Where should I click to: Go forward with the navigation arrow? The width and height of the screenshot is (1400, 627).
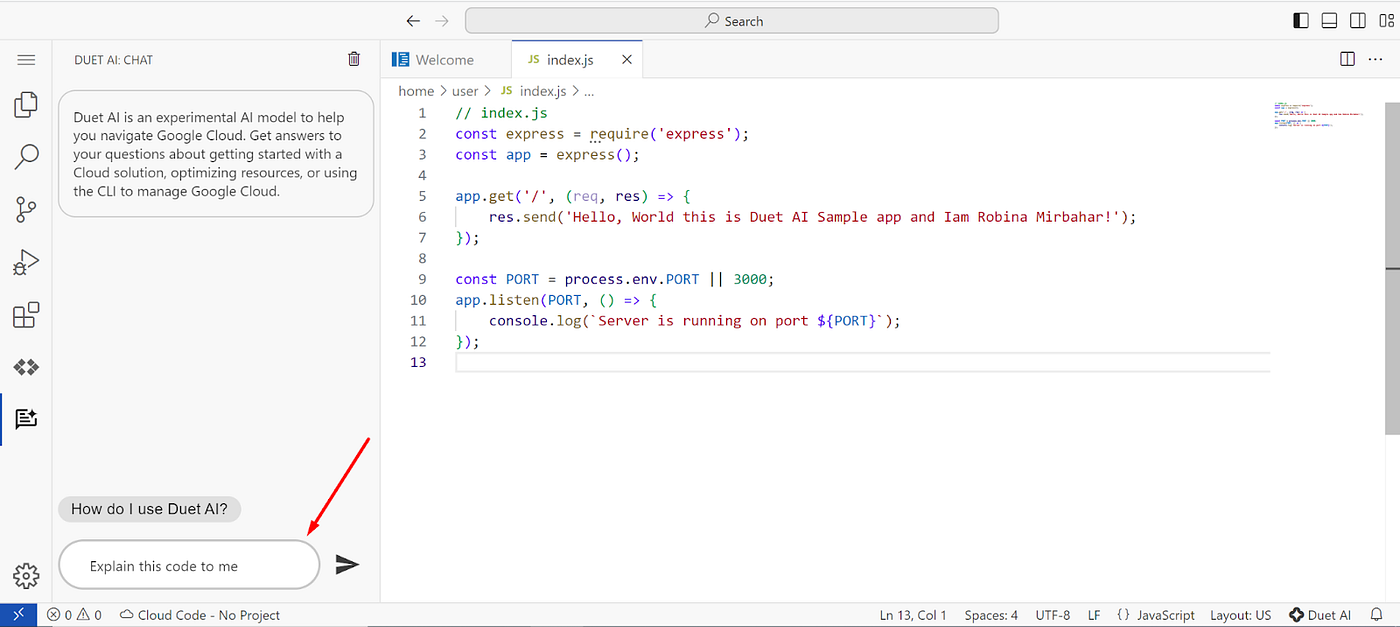pos(443,20)
